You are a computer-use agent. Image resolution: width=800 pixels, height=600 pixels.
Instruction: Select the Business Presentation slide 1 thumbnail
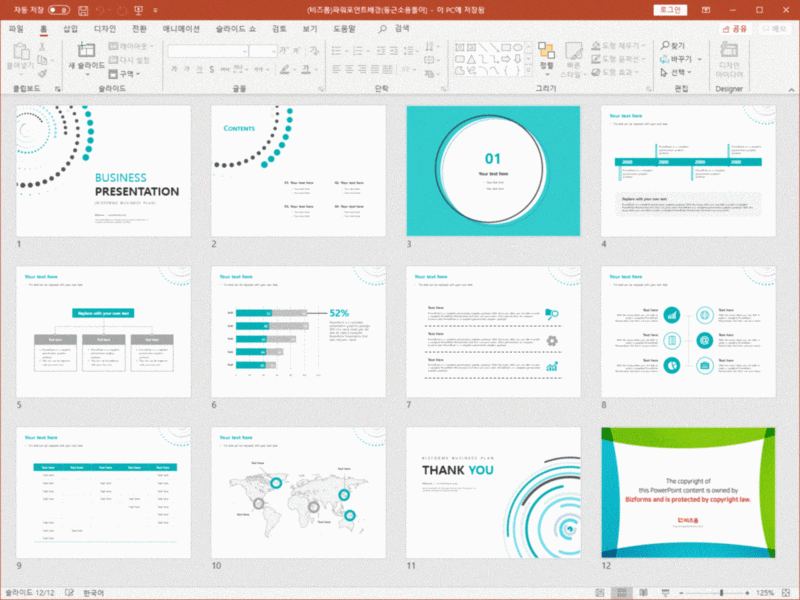point(104,171)
